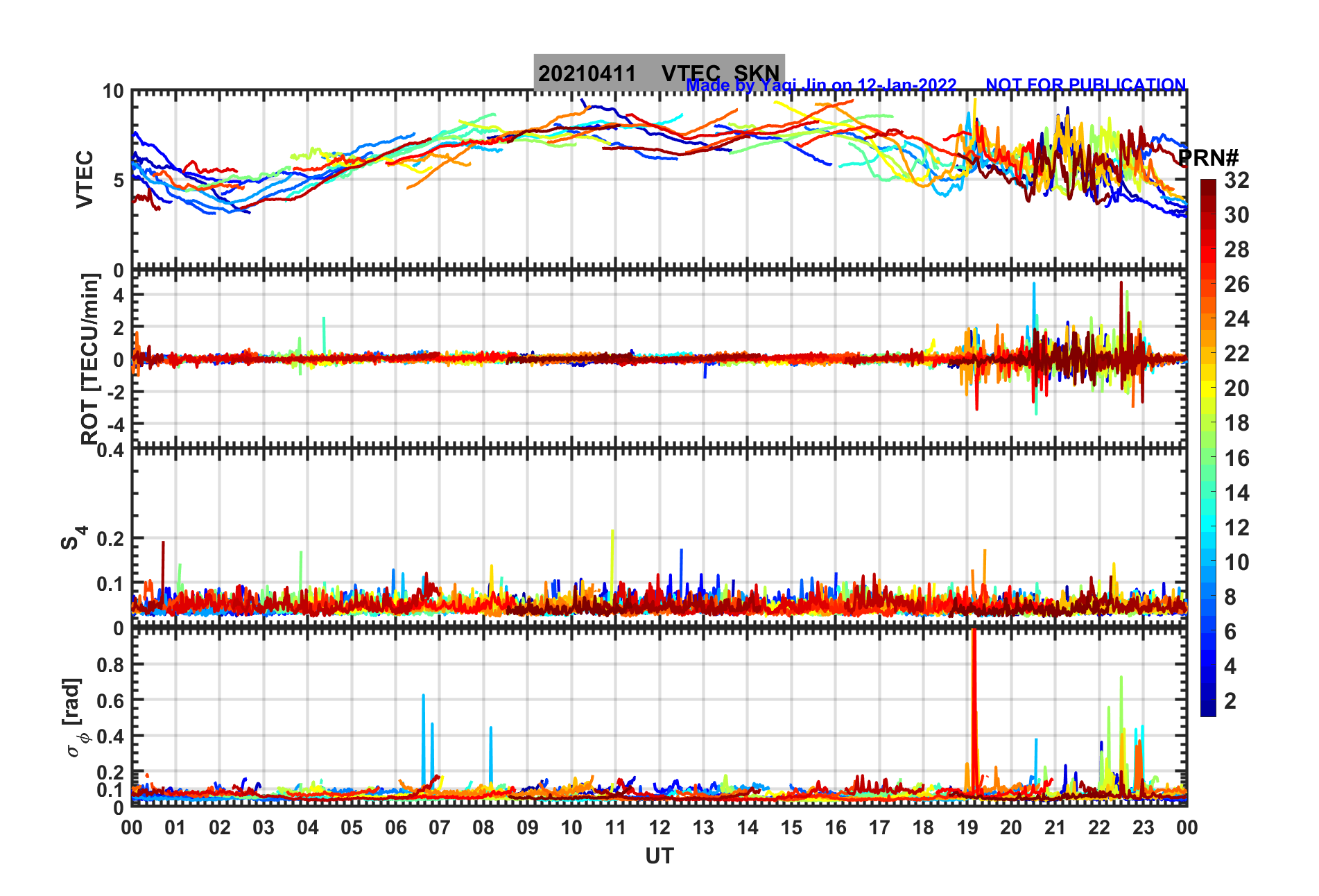Select the "Made by Yaqi Jin on 12-Jan-2022" annotation

[821, 85]
